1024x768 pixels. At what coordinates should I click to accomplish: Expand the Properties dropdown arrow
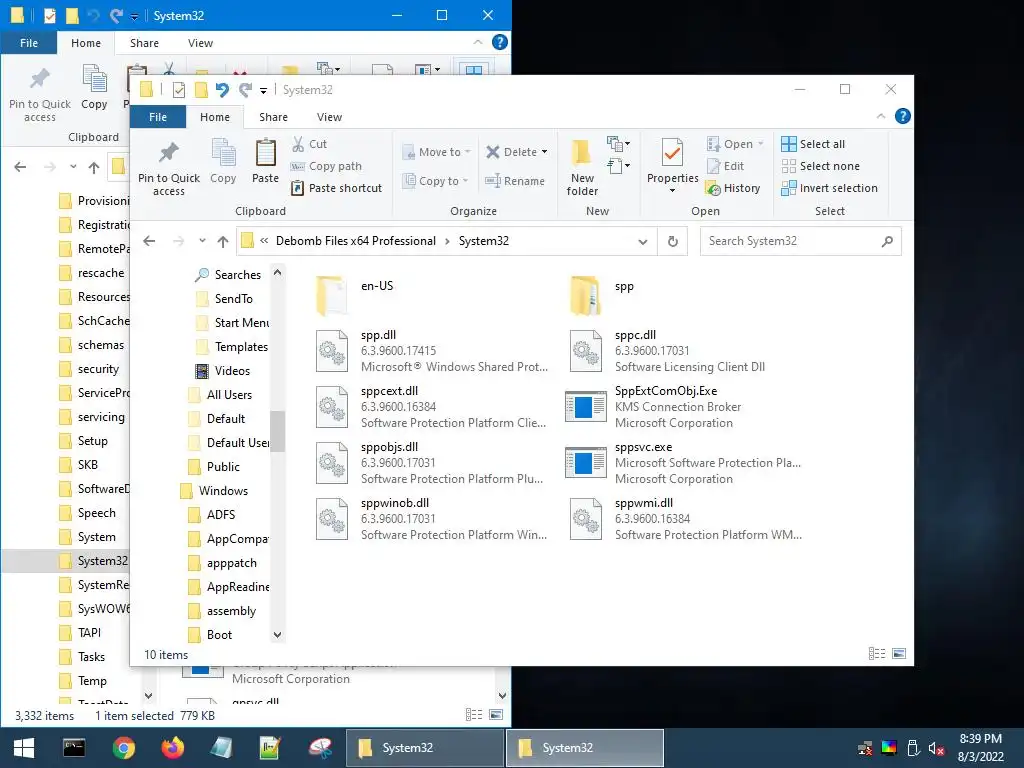[x=672, y=191]
